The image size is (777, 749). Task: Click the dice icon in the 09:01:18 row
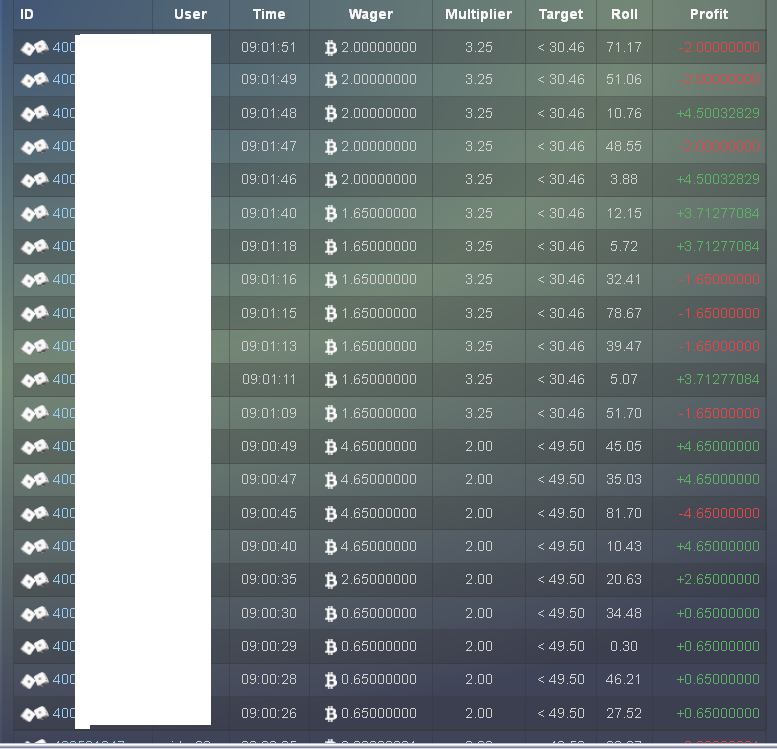click(34, 246)
